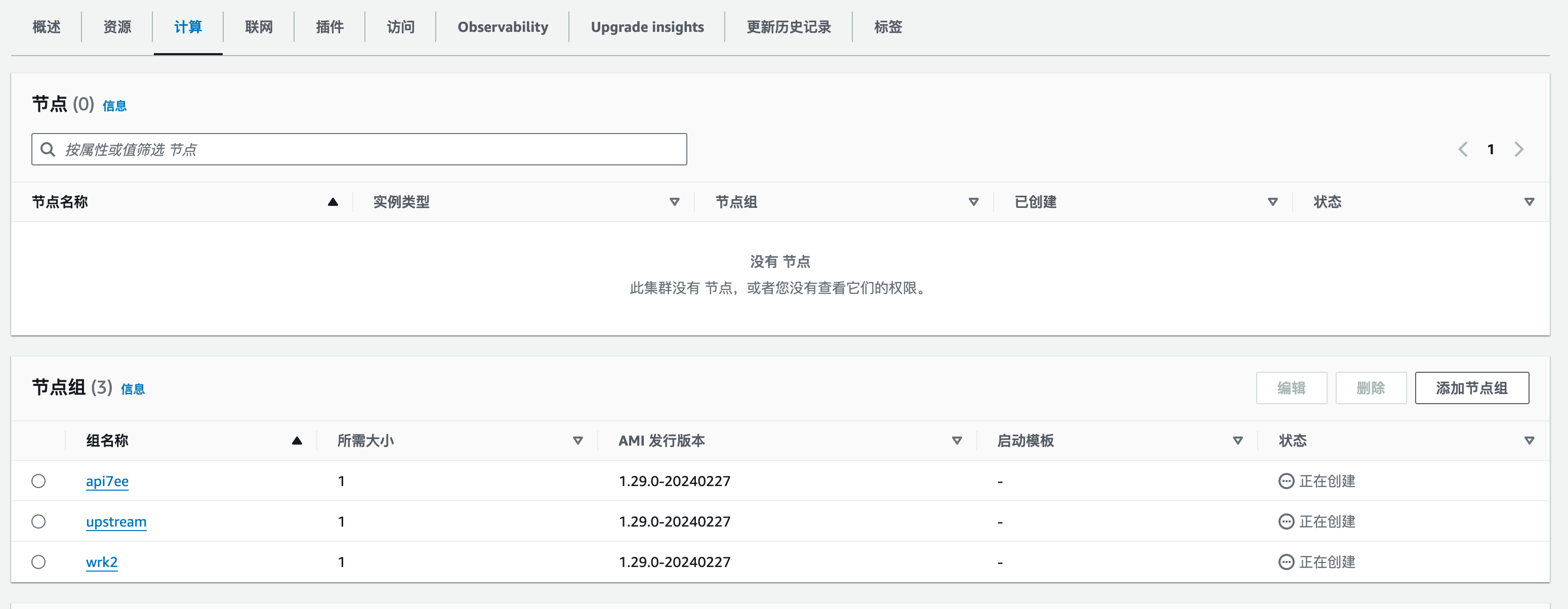The width and height of the screenshot is (1568, 609).
Task: Click AMI version 1.29.0-20240227 in upstream row
Action: pyautogui.click(x=675, y=521)
